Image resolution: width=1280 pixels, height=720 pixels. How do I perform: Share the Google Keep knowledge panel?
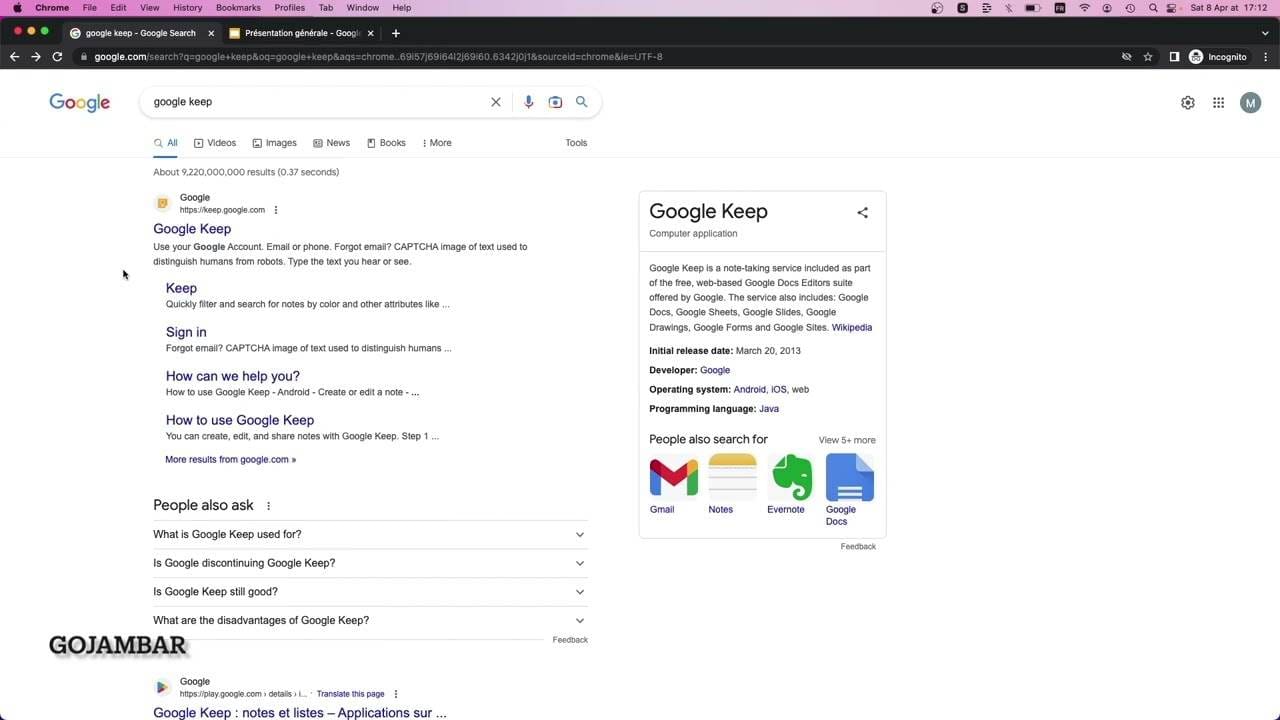862,212
